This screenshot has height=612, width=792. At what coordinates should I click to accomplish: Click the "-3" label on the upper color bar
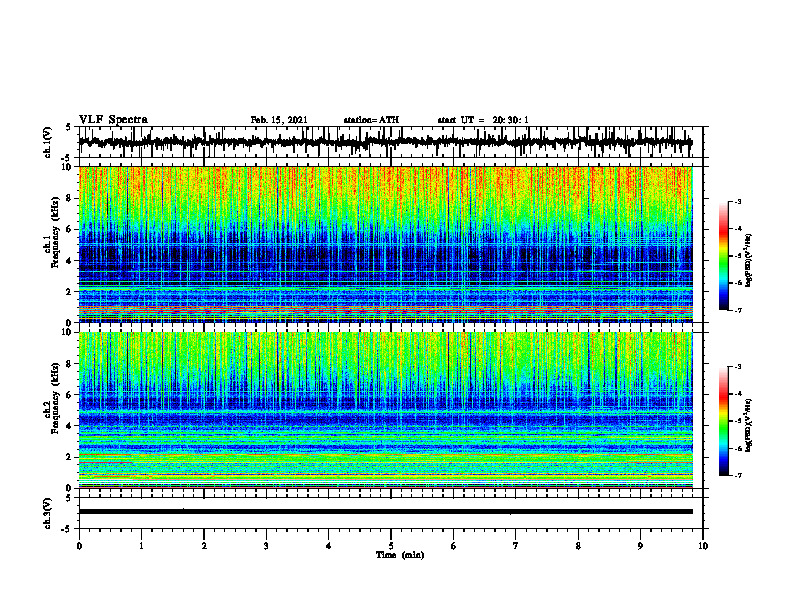point(738,201)
